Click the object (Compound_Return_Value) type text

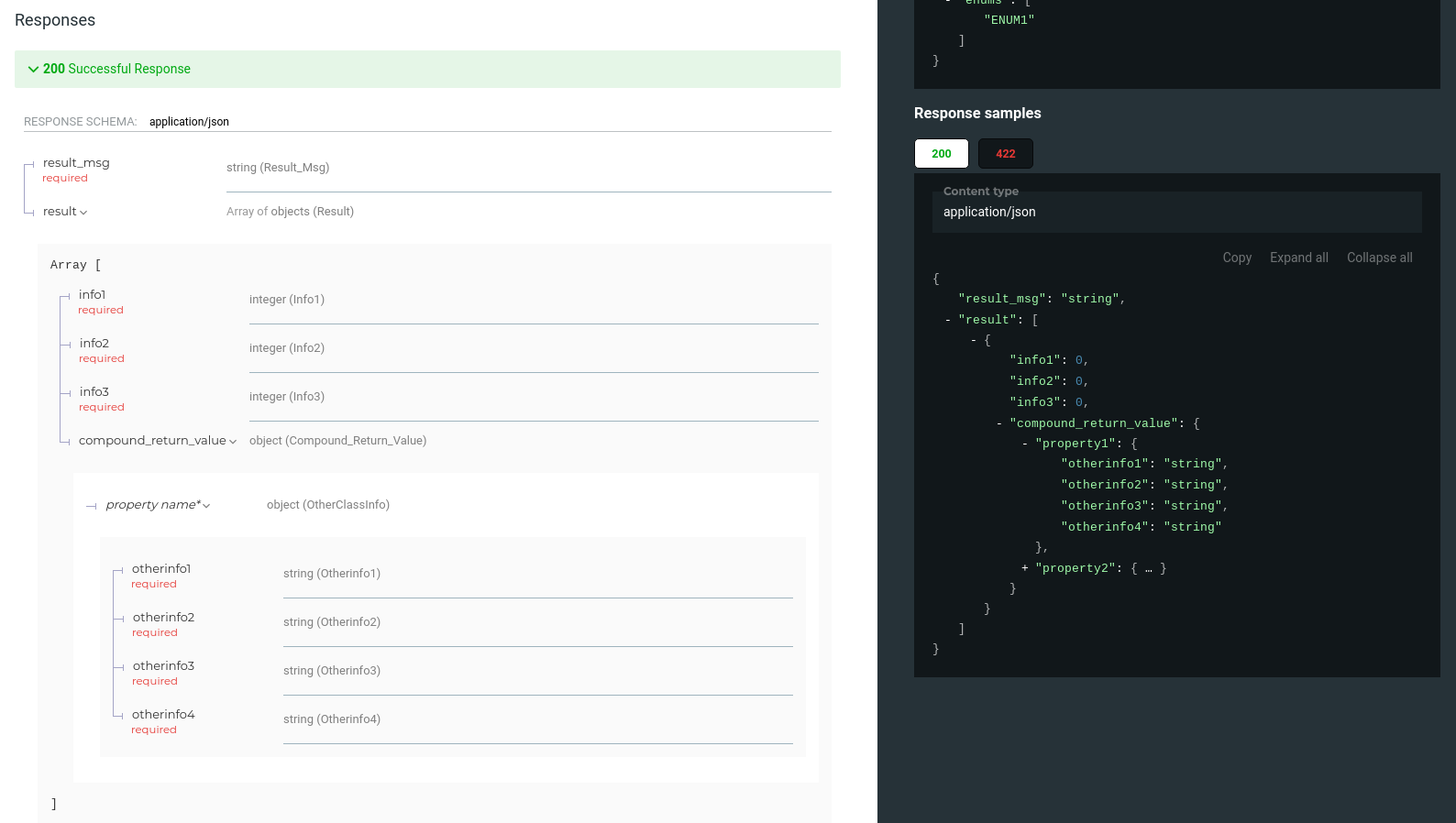337,441
